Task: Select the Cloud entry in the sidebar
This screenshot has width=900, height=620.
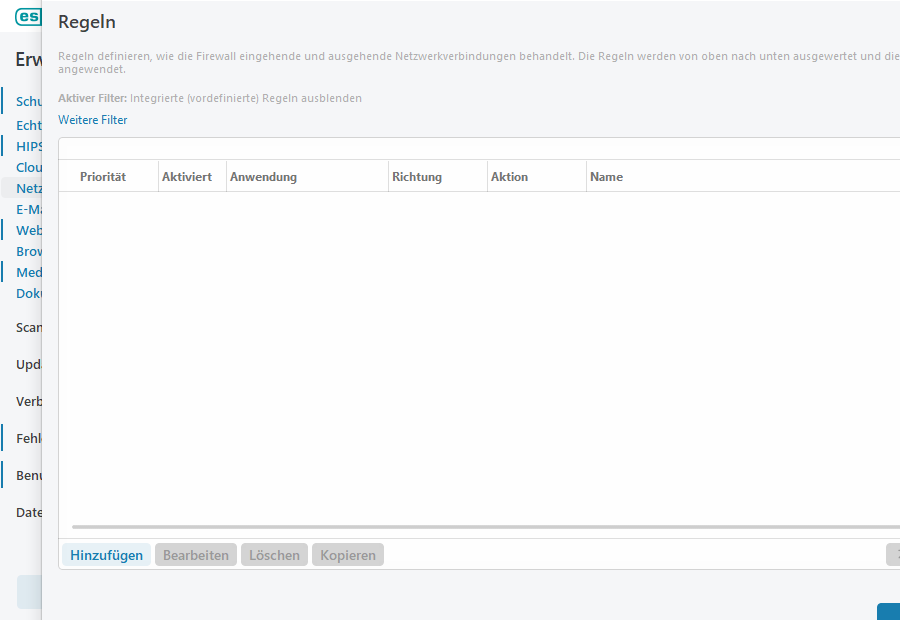Action: pyautogui.click(x=28, y=167)
